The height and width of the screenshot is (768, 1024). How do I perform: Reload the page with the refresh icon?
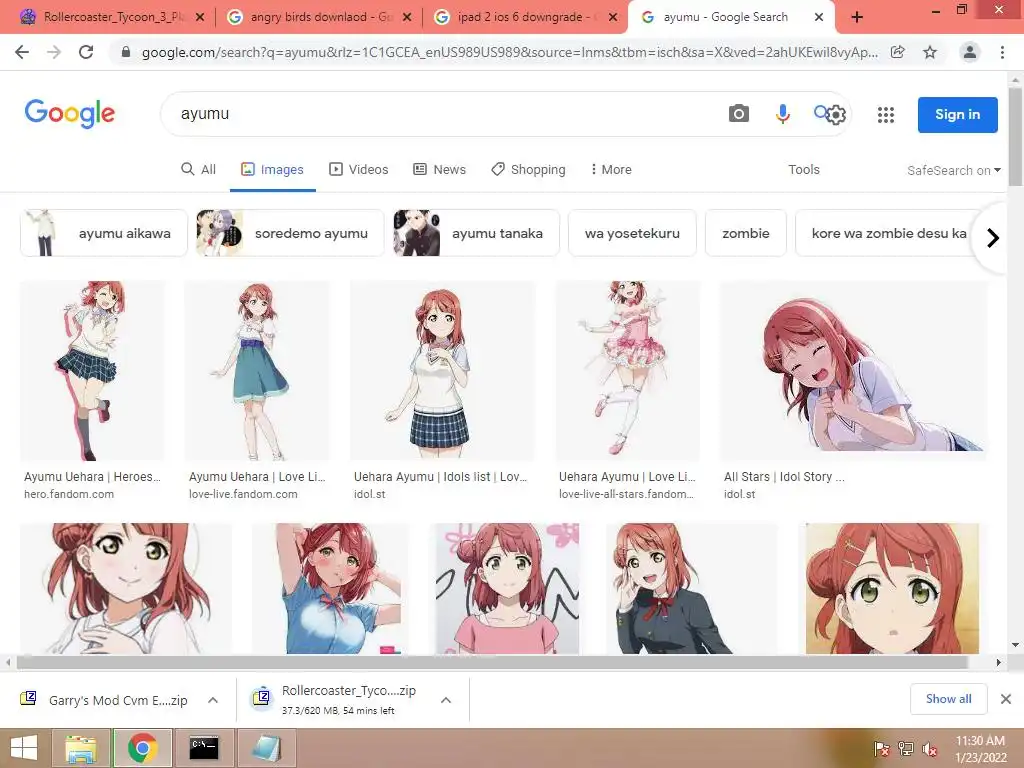[x=86, y=52]
